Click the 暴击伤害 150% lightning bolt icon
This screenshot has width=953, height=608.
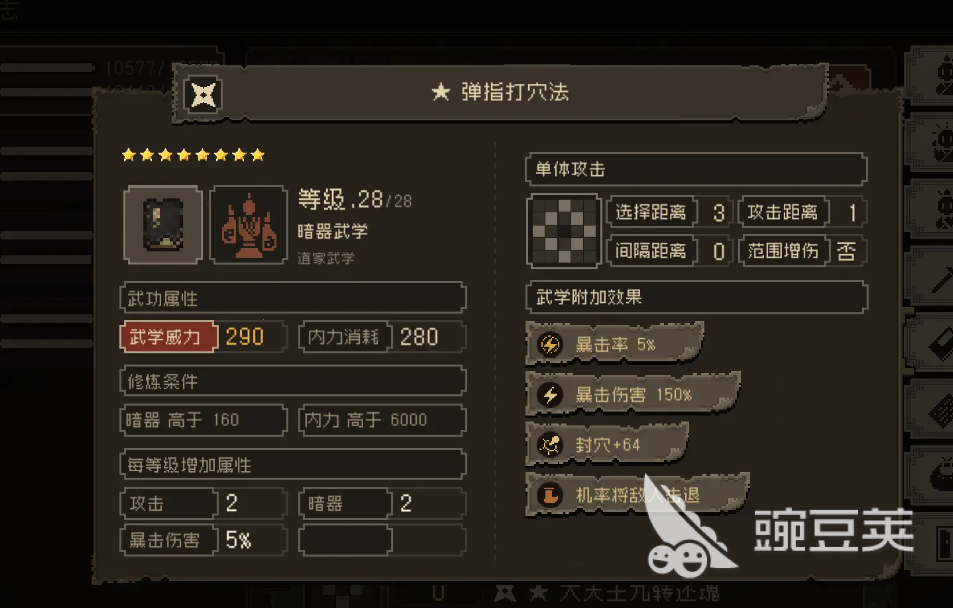(x=550, y=395)
